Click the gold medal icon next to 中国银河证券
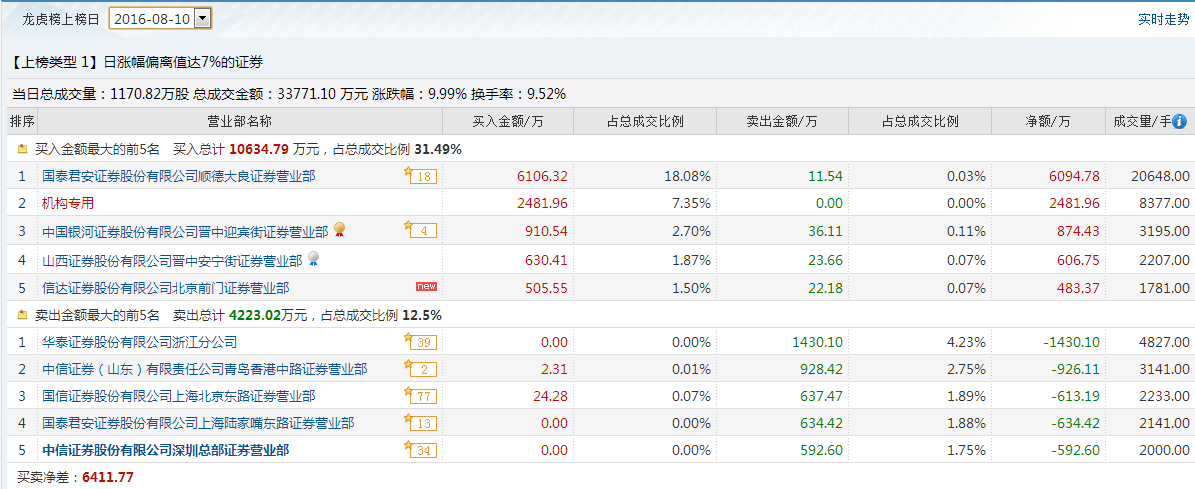Viewport: 1195px width, 489px height. (x=339, y=230)
